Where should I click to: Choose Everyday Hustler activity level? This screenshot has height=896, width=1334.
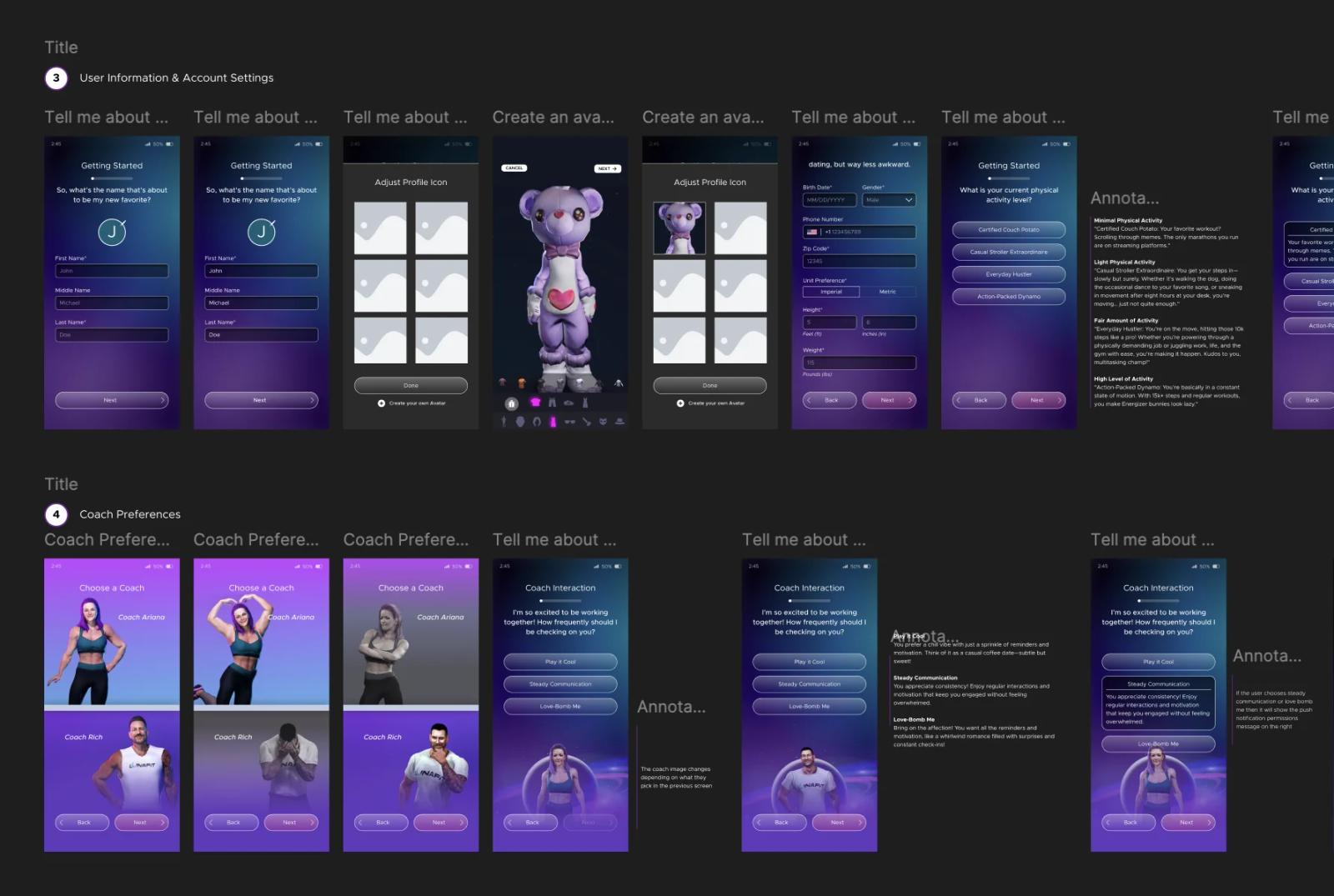(x=1009, y=274)
